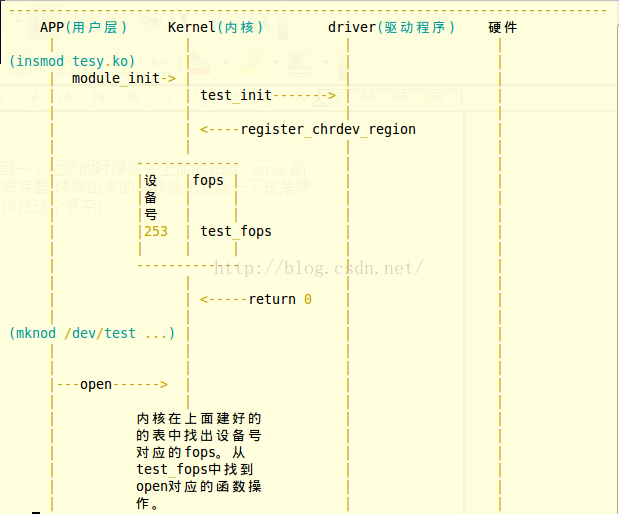Select the "test_init" call text
The image size is (619, 514).
[236, 95]
